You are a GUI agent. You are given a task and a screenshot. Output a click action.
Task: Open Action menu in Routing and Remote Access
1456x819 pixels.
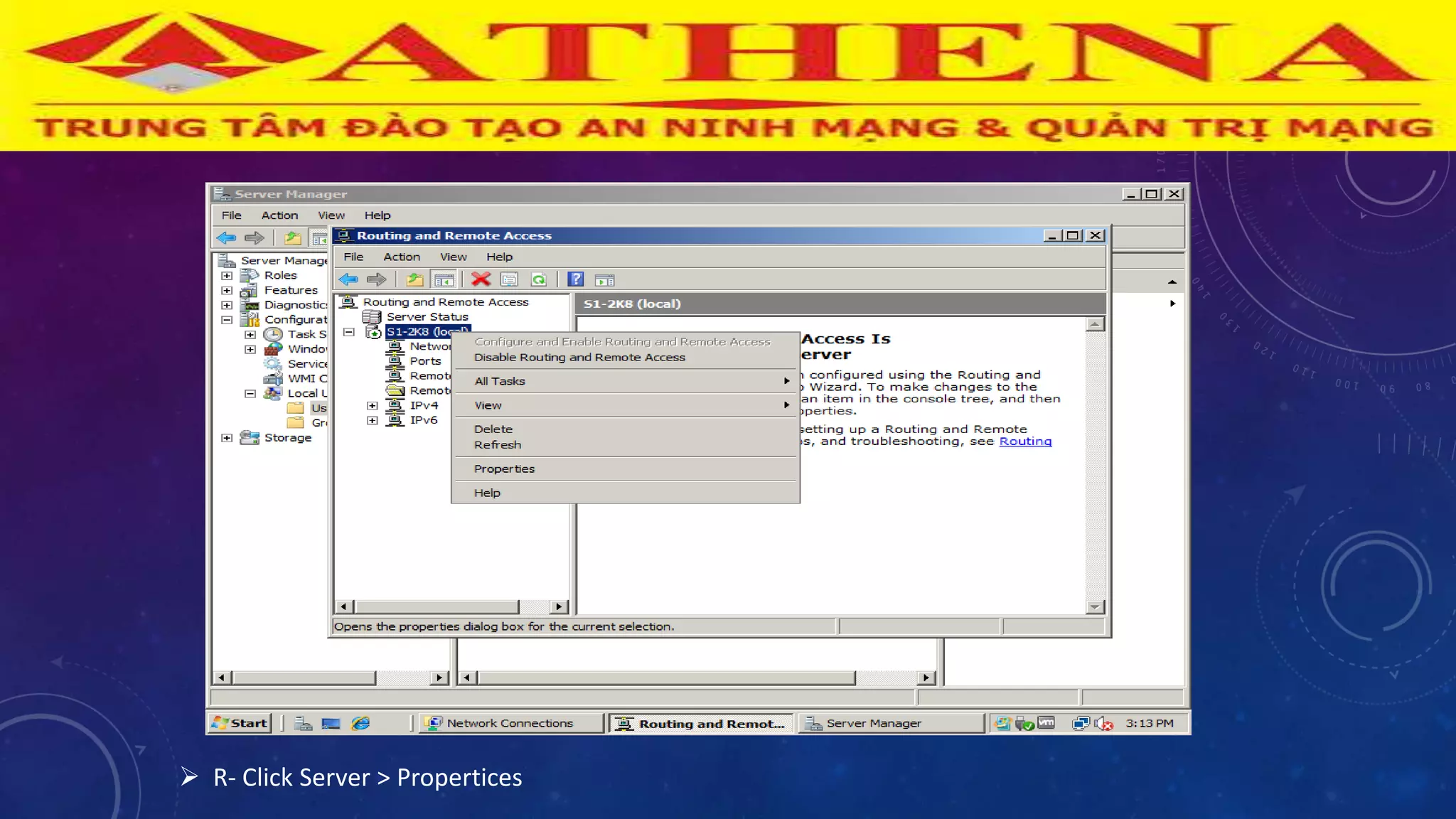402,257
